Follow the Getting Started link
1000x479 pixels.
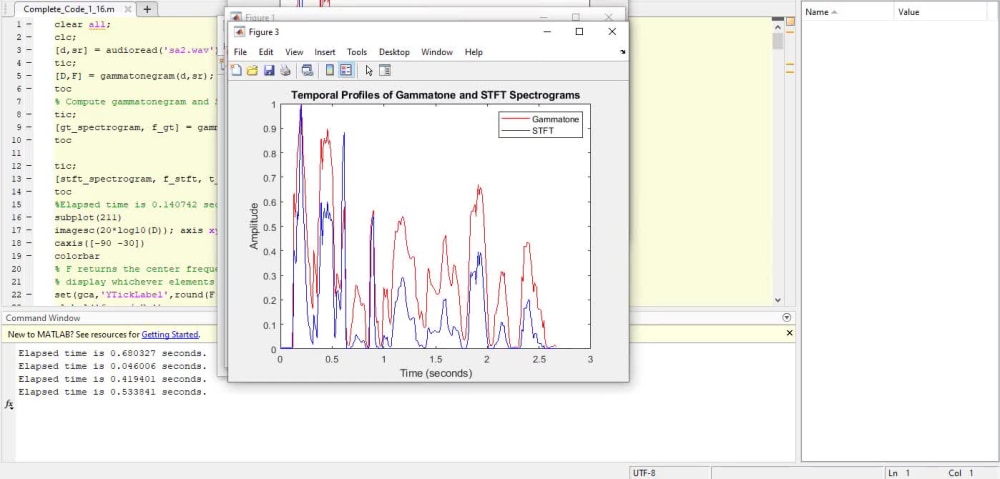[170, 334]
